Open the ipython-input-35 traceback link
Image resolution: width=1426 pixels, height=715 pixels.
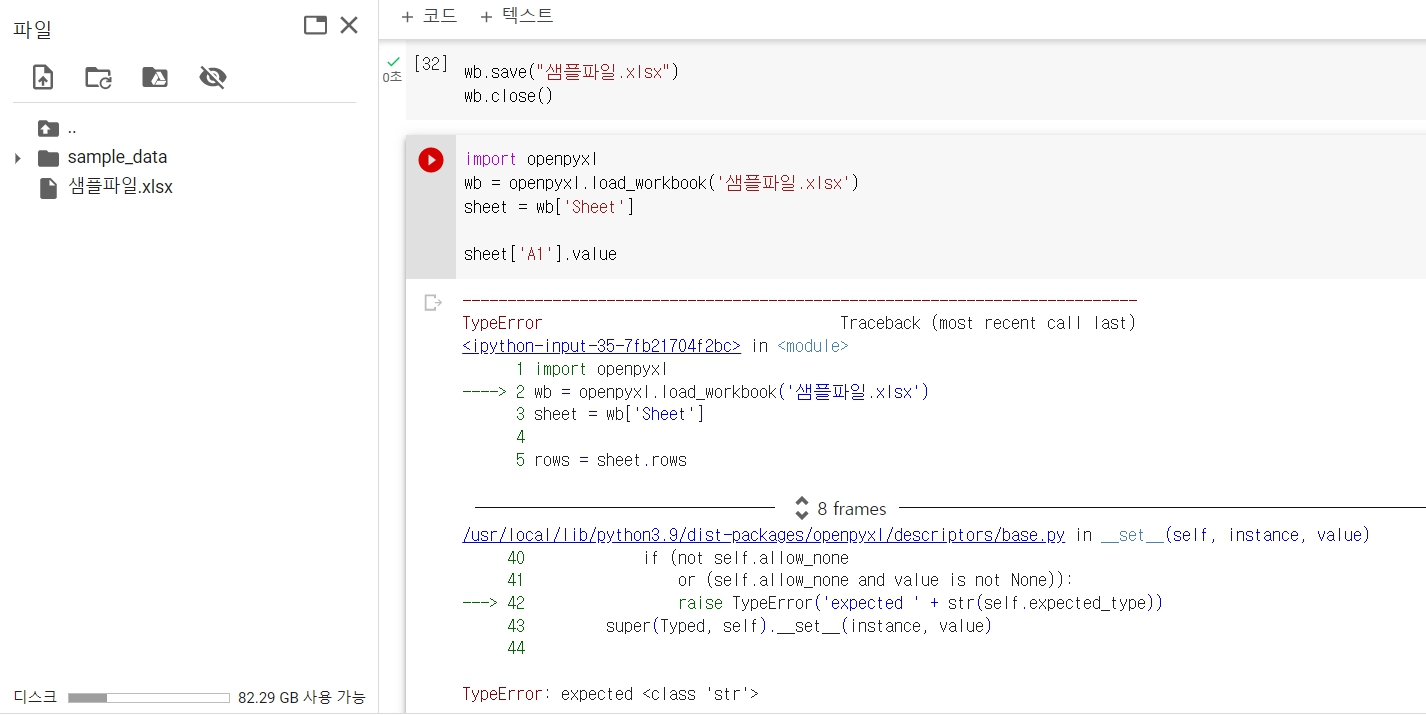click(601, 346)
